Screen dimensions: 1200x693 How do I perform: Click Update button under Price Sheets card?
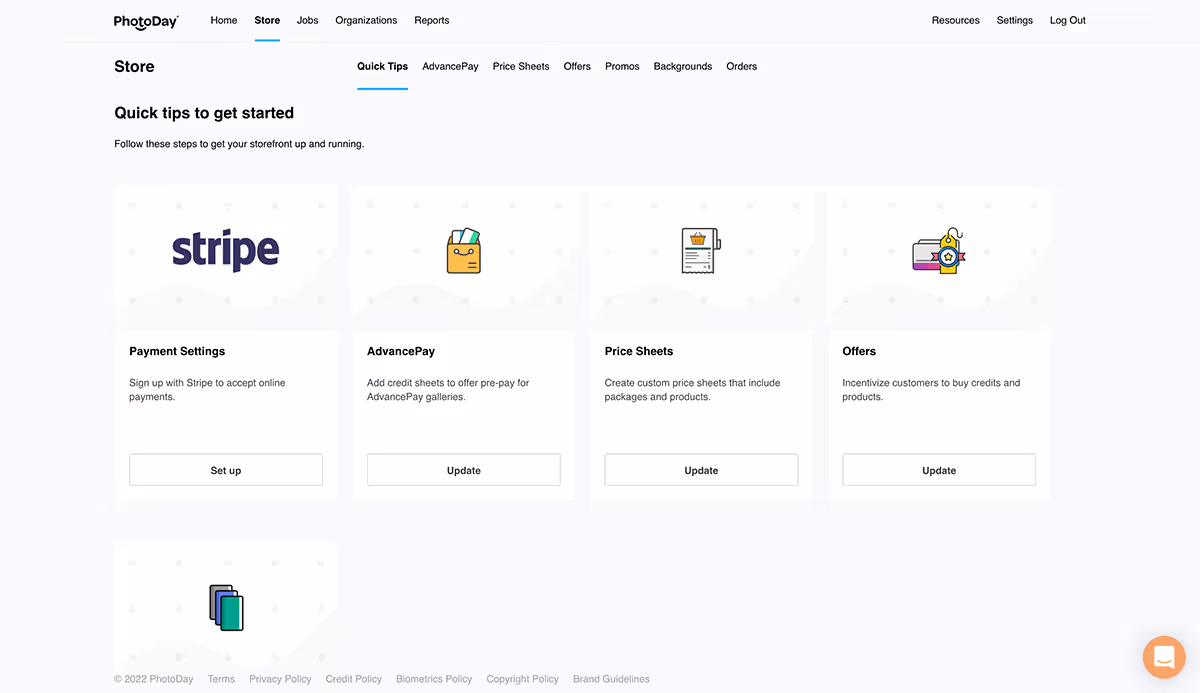701,470
